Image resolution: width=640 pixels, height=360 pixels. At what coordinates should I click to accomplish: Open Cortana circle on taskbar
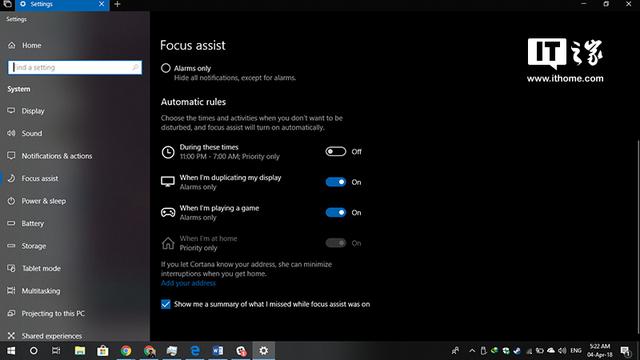(x=33, y=351)
